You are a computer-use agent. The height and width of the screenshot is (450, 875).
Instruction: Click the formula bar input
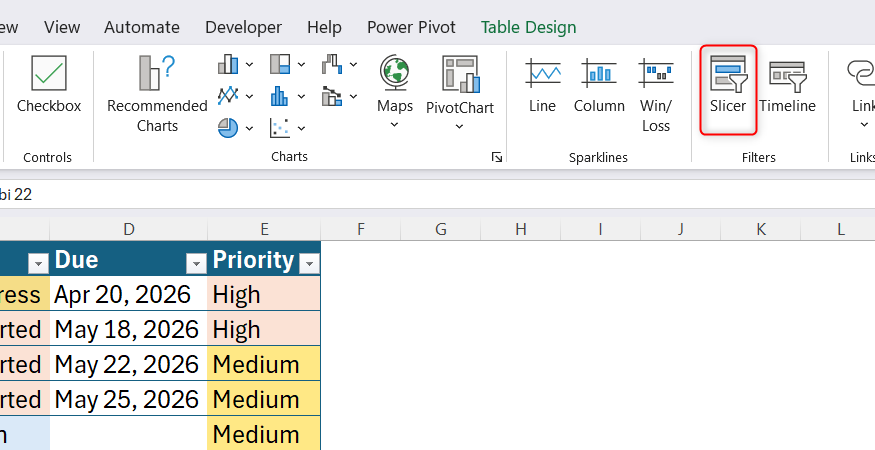coord(438,194)
